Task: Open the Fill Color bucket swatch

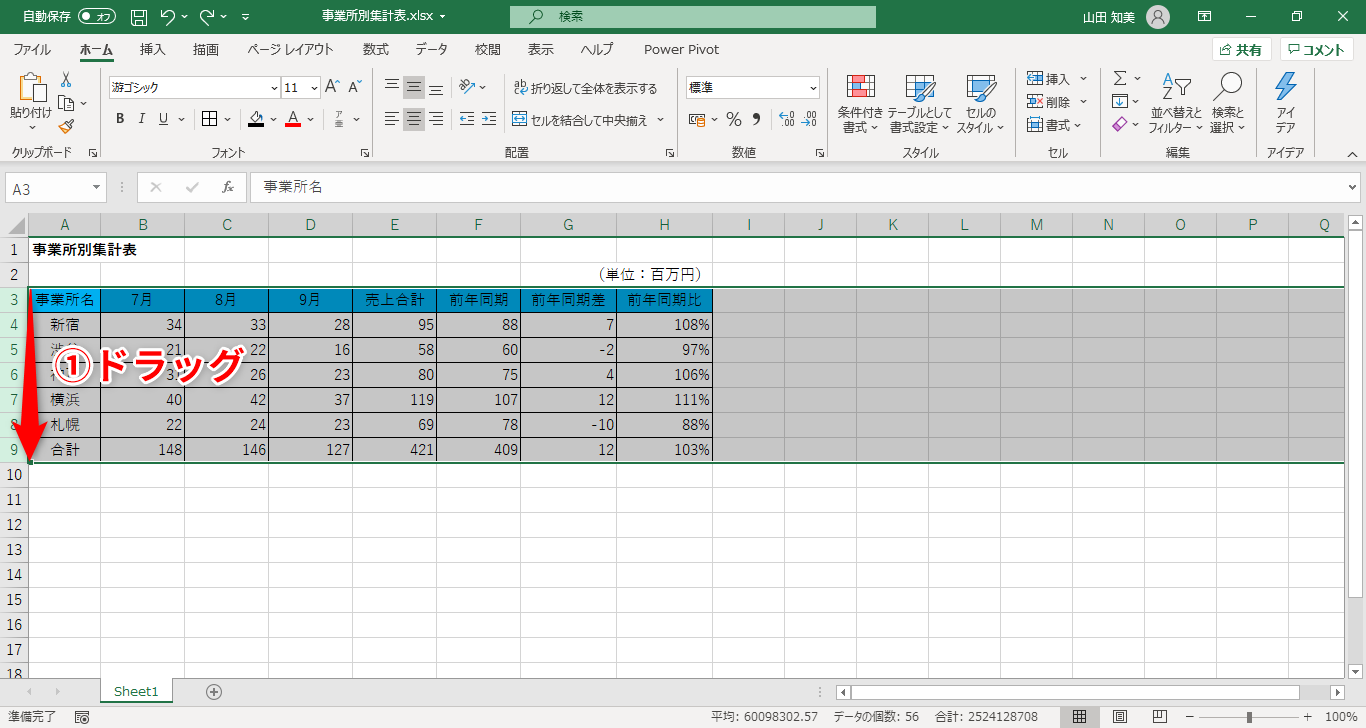Action: (x=256, y=119)
